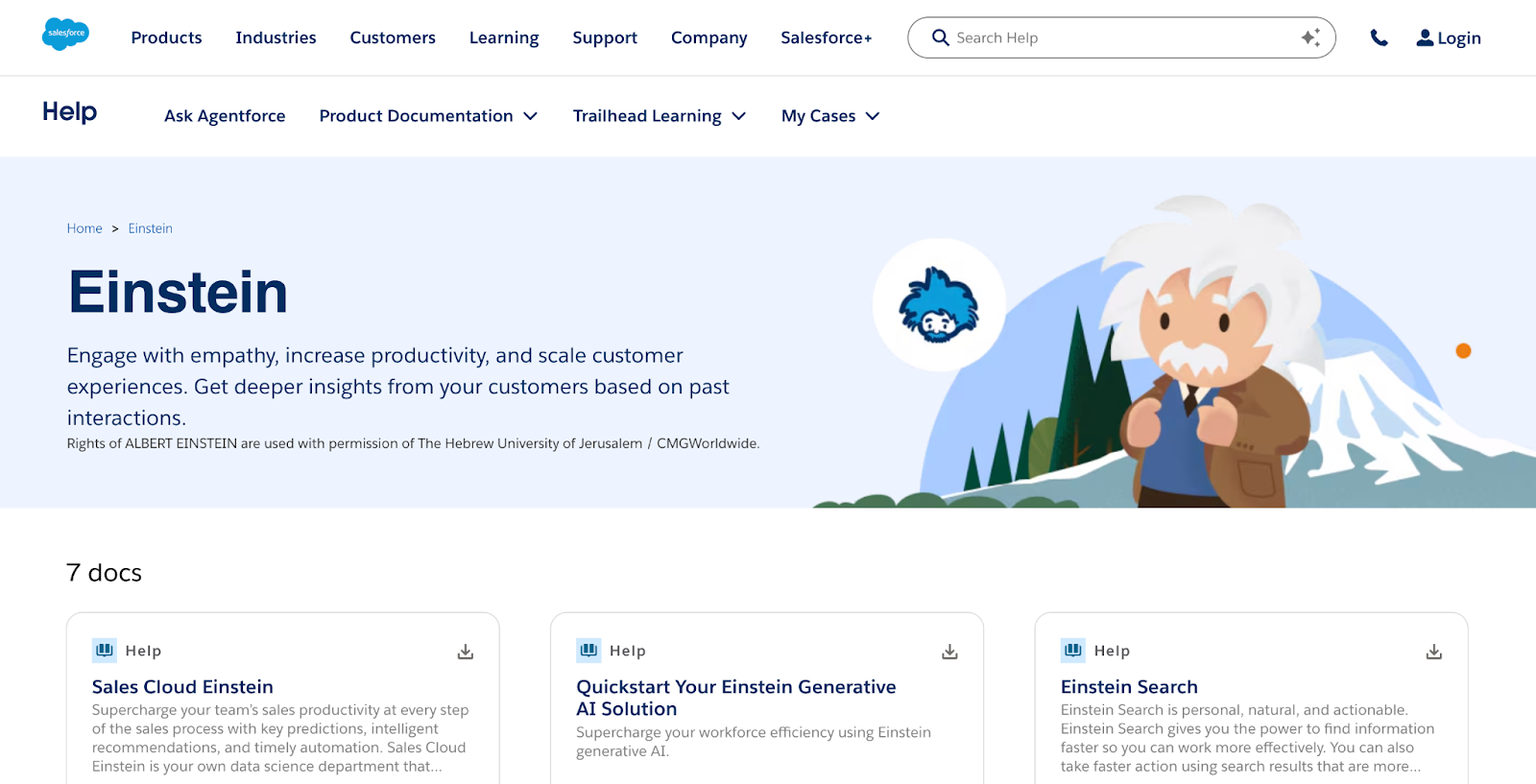Focus the Search Help input field
1536x784 pixels.
tap(1121, 37)
